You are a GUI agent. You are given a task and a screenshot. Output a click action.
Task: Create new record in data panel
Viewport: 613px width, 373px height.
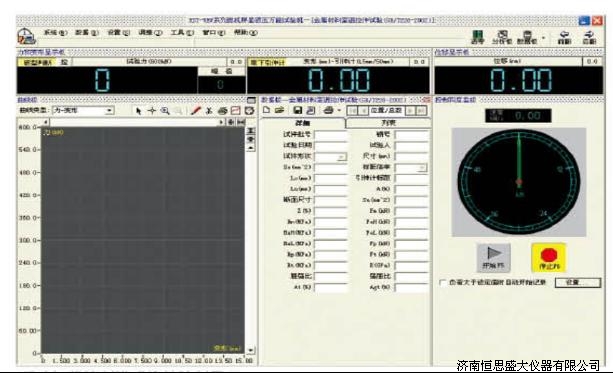pyautogui.click(x=267, y=110)
